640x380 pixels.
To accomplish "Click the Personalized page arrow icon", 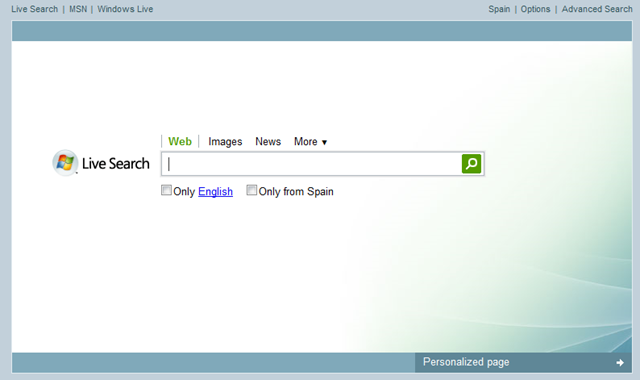I will tap(620, 362).
